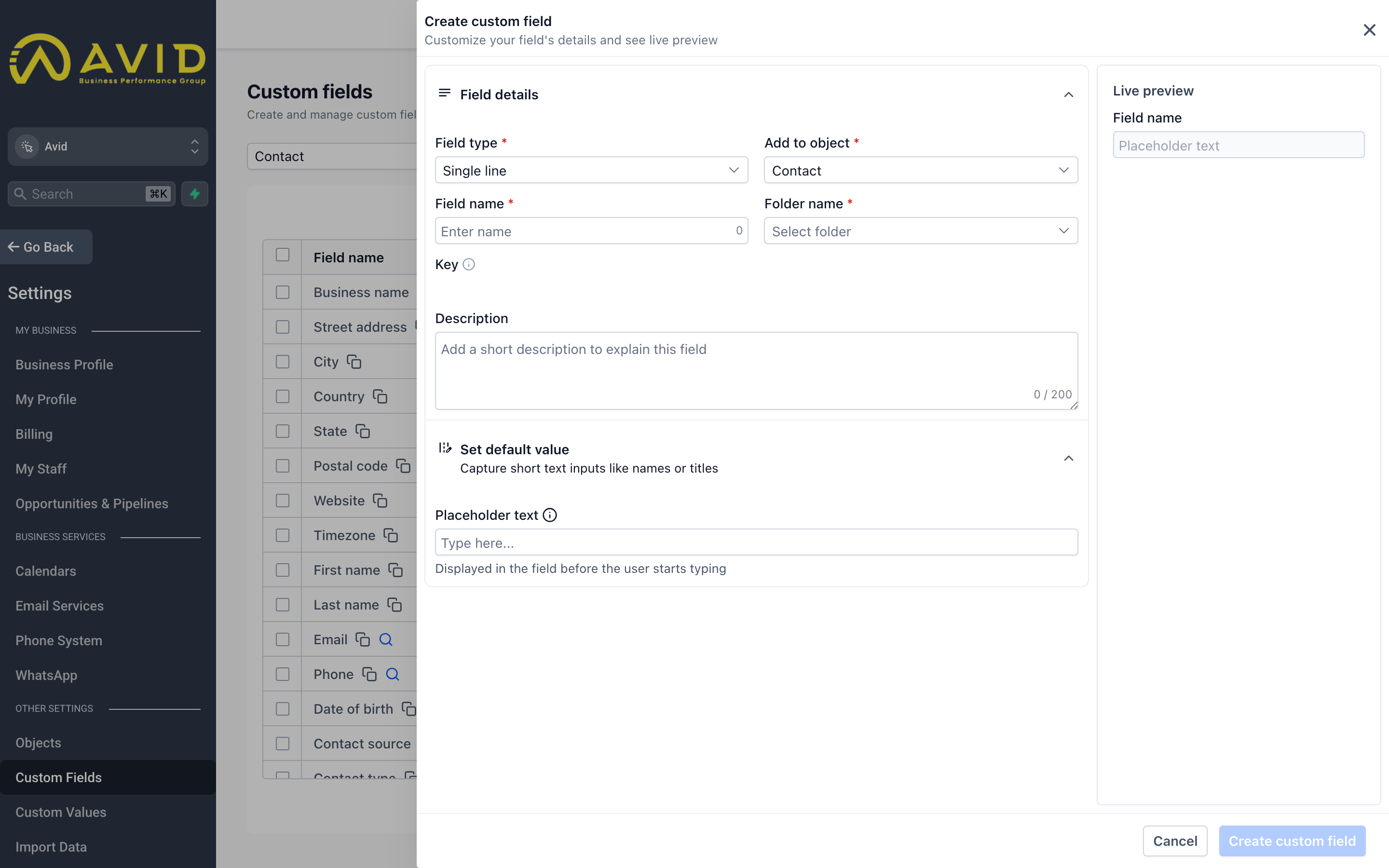Image resolution: width=1389 pixels, height=868 pixels.
Task: Open Opportunities & Pipelines settings
Action: tap(92, 503)
